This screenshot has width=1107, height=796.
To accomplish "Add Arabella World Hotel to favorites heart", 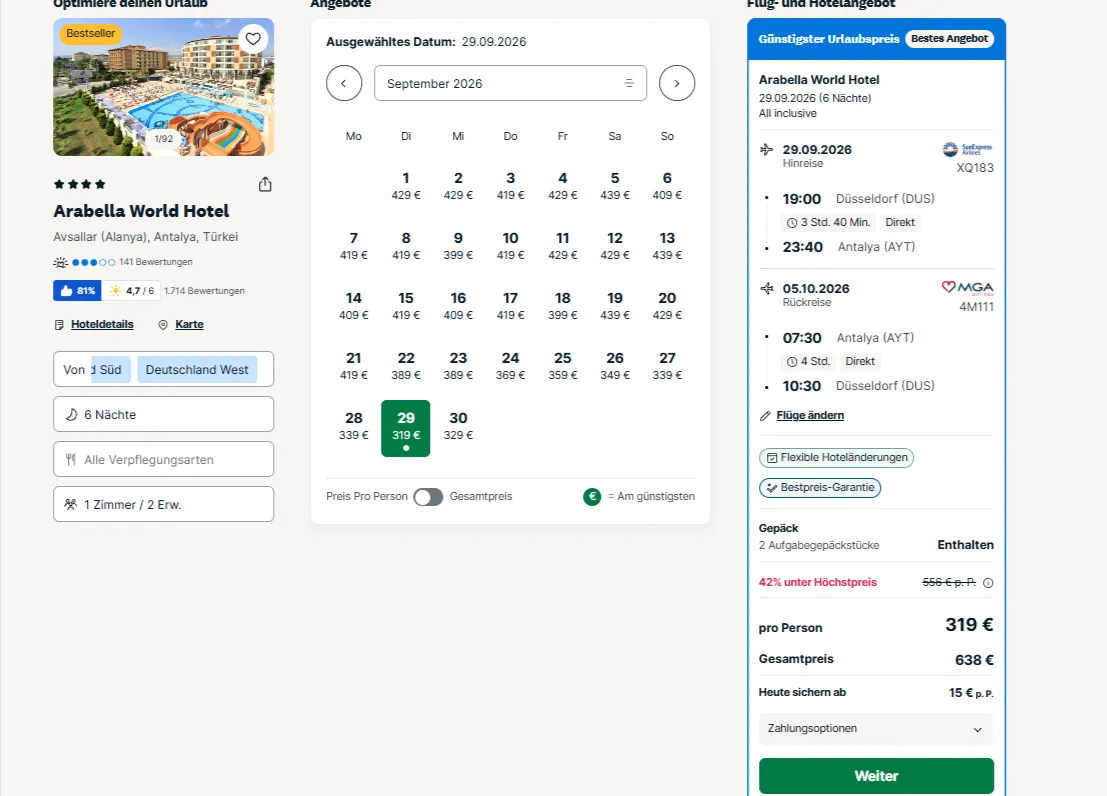I will [253, 39].
